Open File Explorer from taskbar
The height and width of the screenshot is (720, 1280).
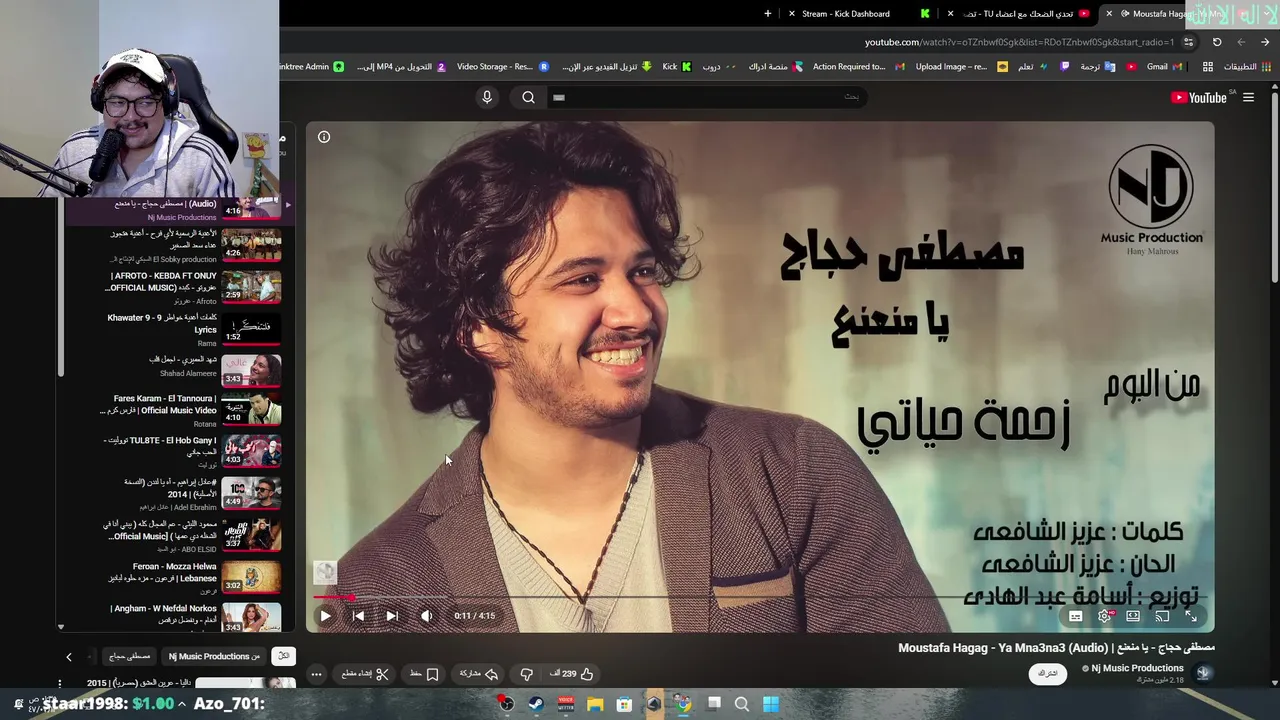[x=595, y=704]
